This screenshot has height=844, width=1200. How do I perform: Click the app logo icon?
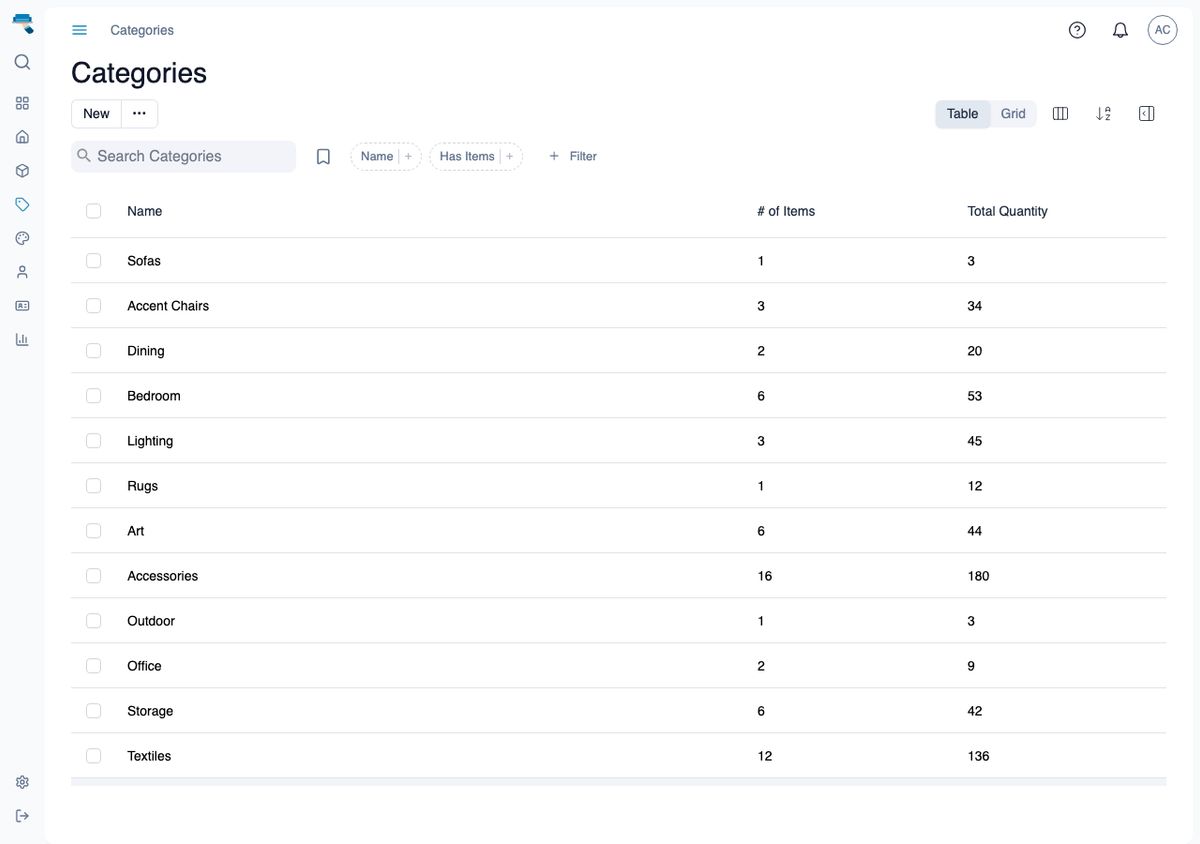click(22, 23)
